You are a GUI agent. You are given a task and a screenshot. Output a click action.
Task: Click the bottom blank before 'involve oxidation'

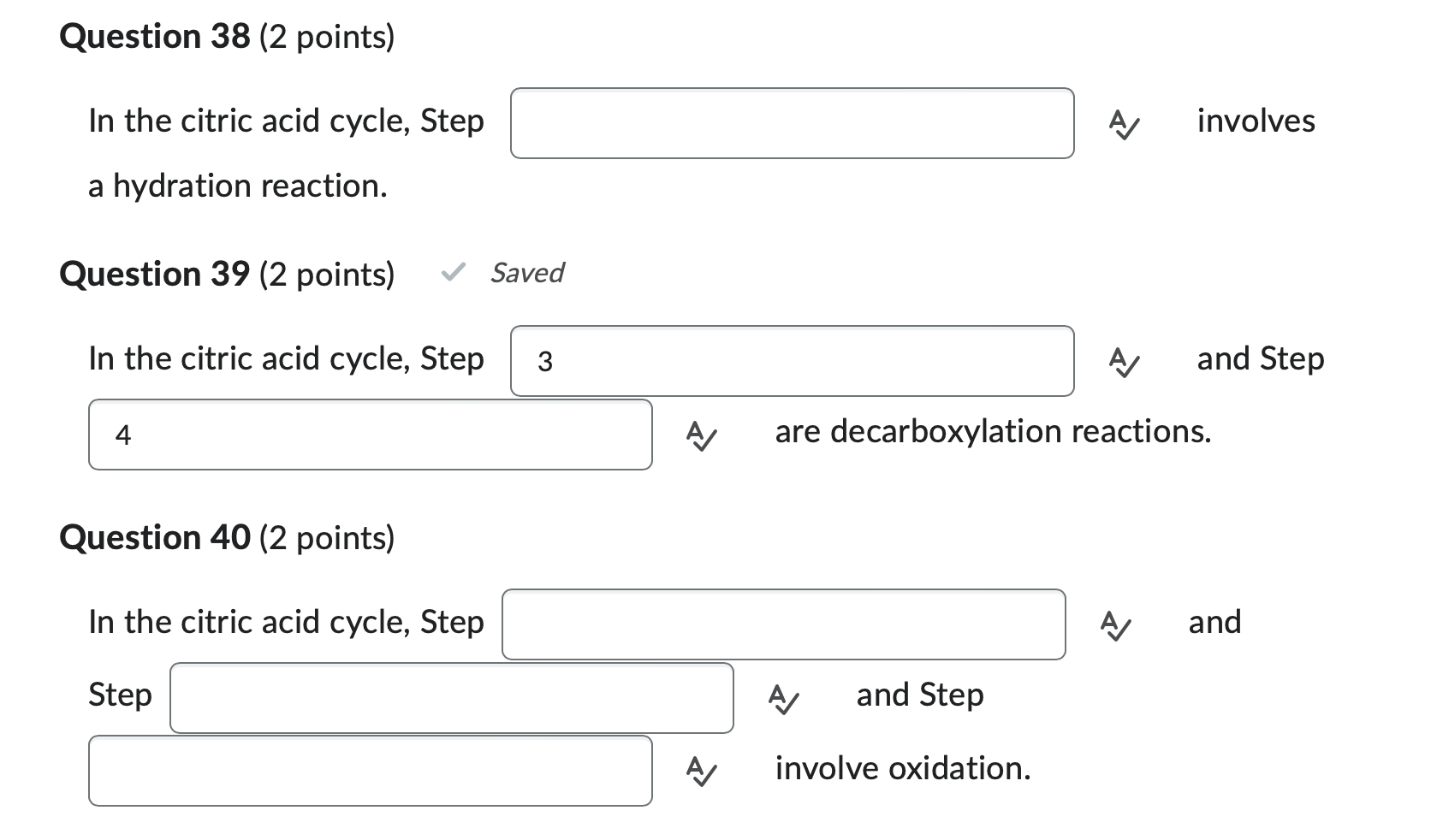click(x=370, y=771)
